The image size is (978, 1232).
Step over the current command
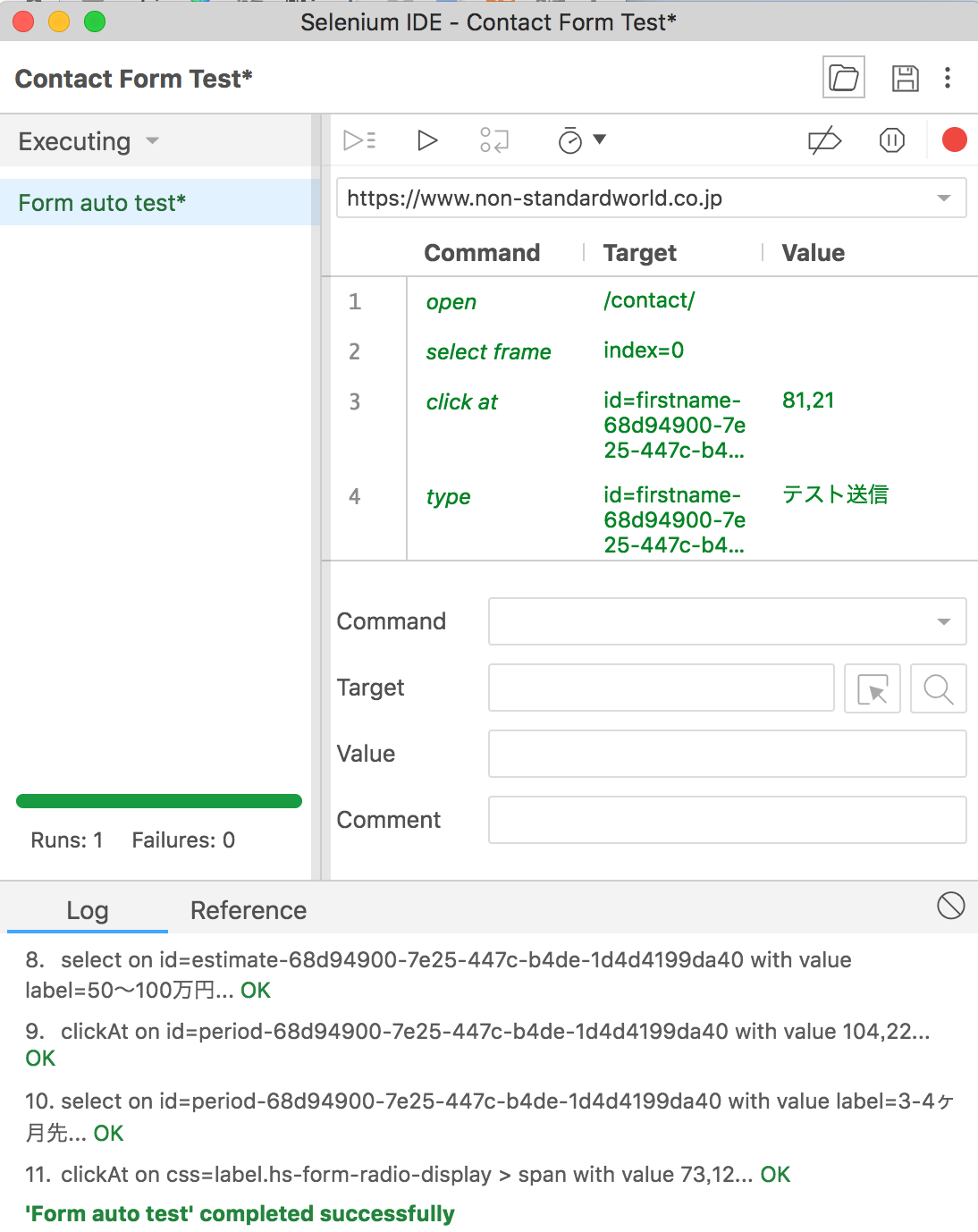494,140
